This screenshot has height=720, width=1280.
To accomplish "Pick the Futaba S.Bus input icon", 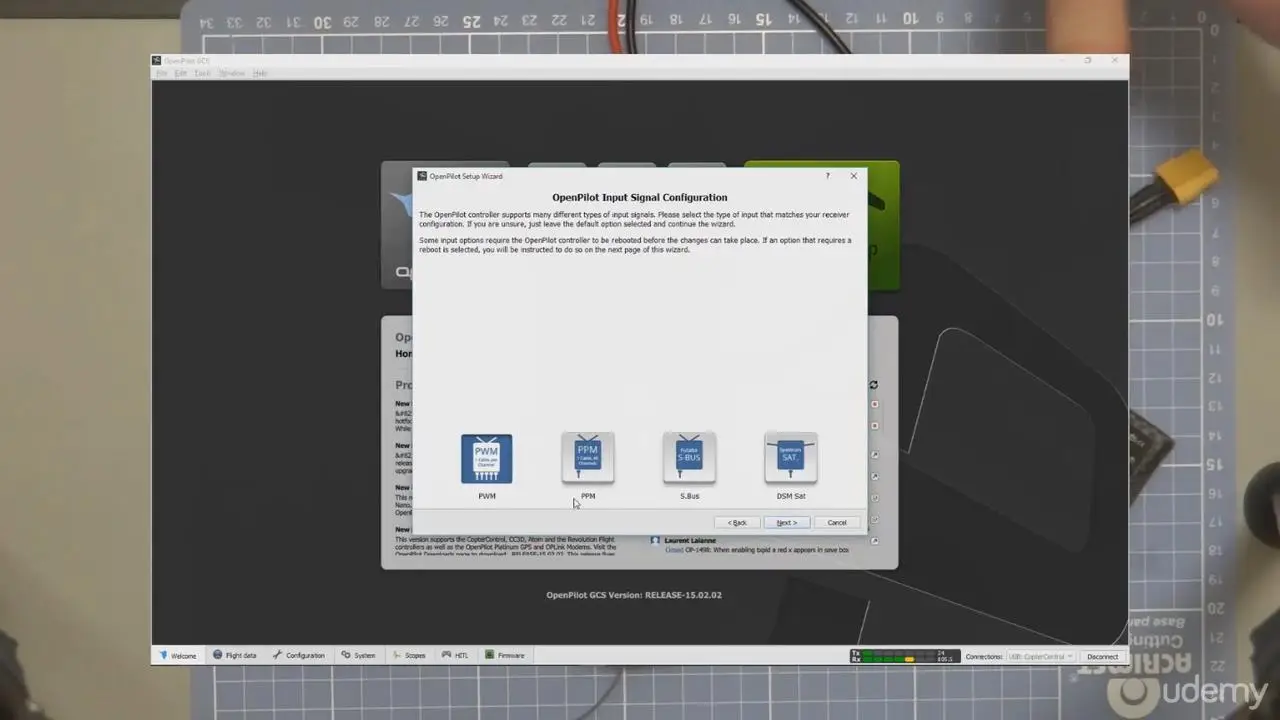I will click(689, 458).
